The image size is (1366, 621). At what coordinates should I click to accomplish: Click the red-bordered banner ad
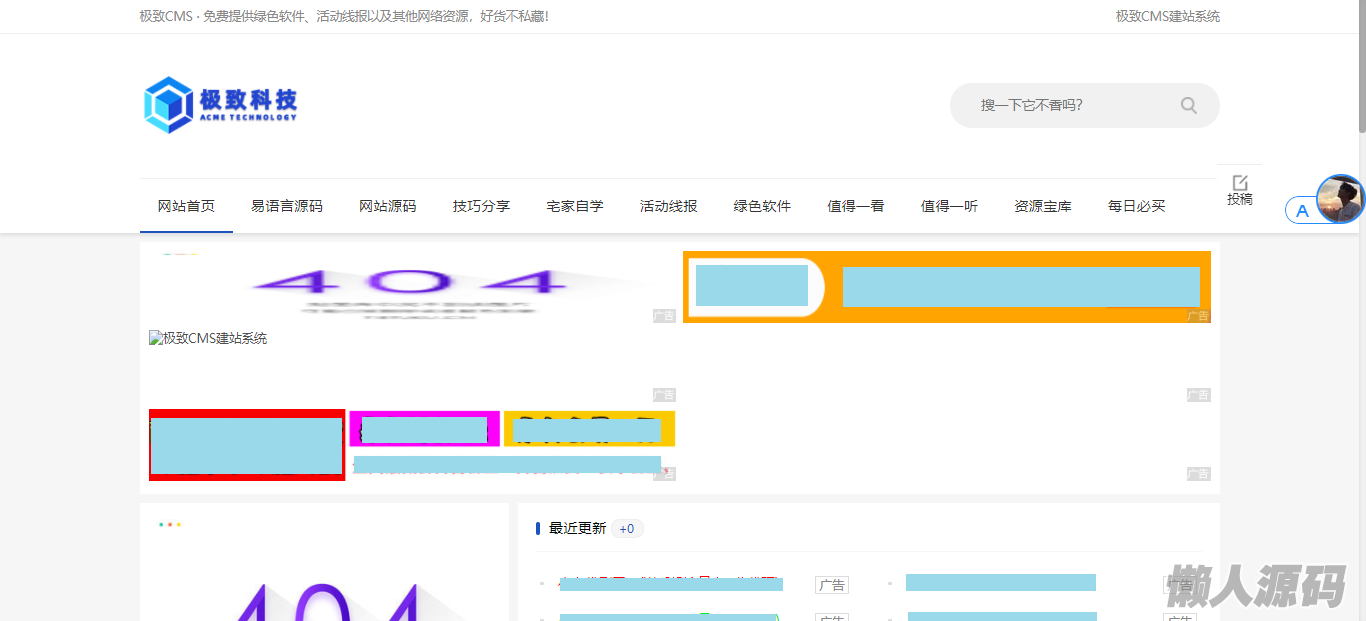(247, 445)
